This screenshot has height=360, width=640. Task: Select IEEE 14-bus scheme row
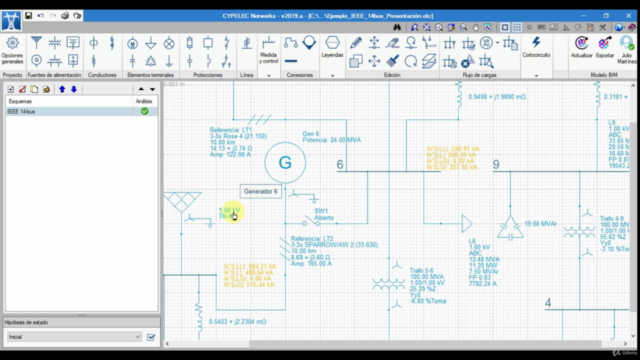coord(82,111)
